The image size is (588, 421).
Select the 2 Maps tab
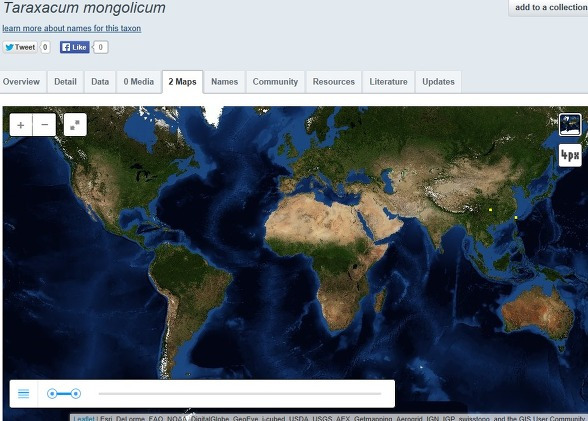(x=183, y=82)
